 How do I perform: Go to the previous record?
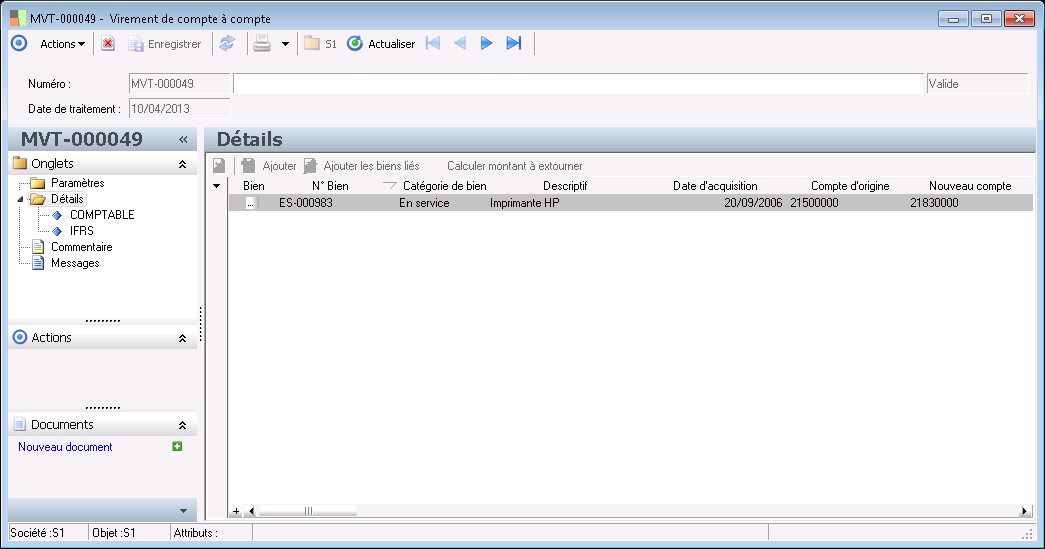click(460, 43)
